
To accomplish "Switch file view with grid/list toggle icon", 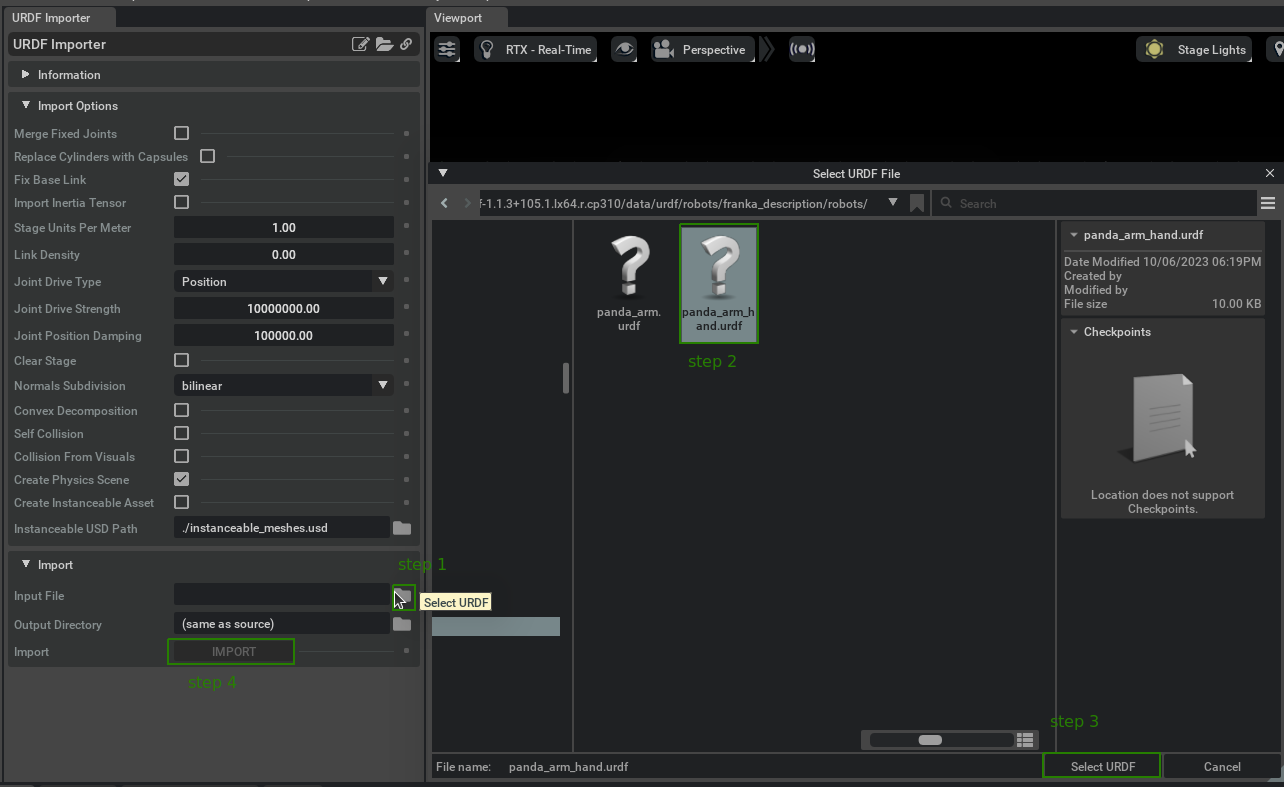I will click(x=1025, y=740).
